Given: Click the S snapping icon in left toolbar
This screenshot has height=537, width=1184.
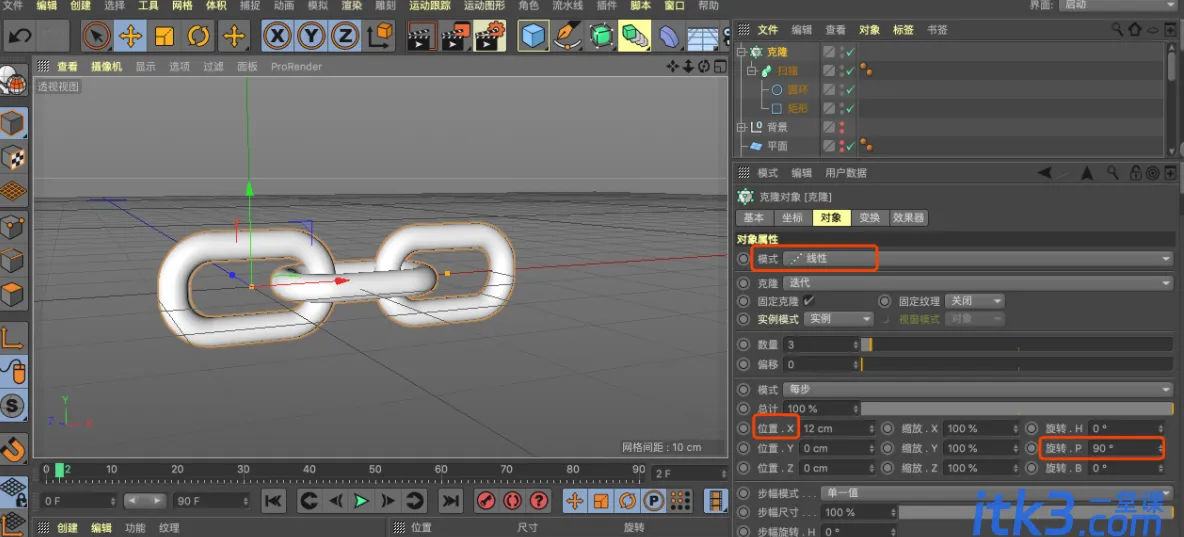Looking at the screenshot, I should pos(14,406).
